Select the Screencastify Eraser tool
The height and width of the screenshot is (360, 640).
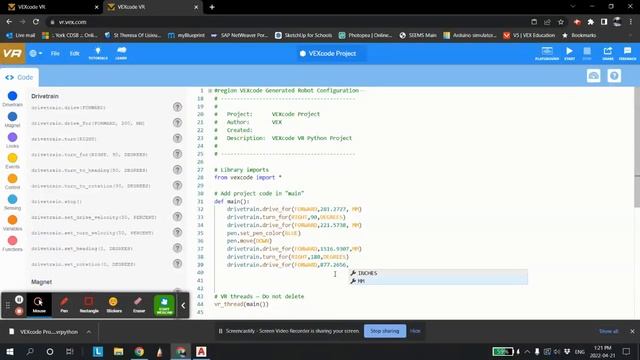139,305
